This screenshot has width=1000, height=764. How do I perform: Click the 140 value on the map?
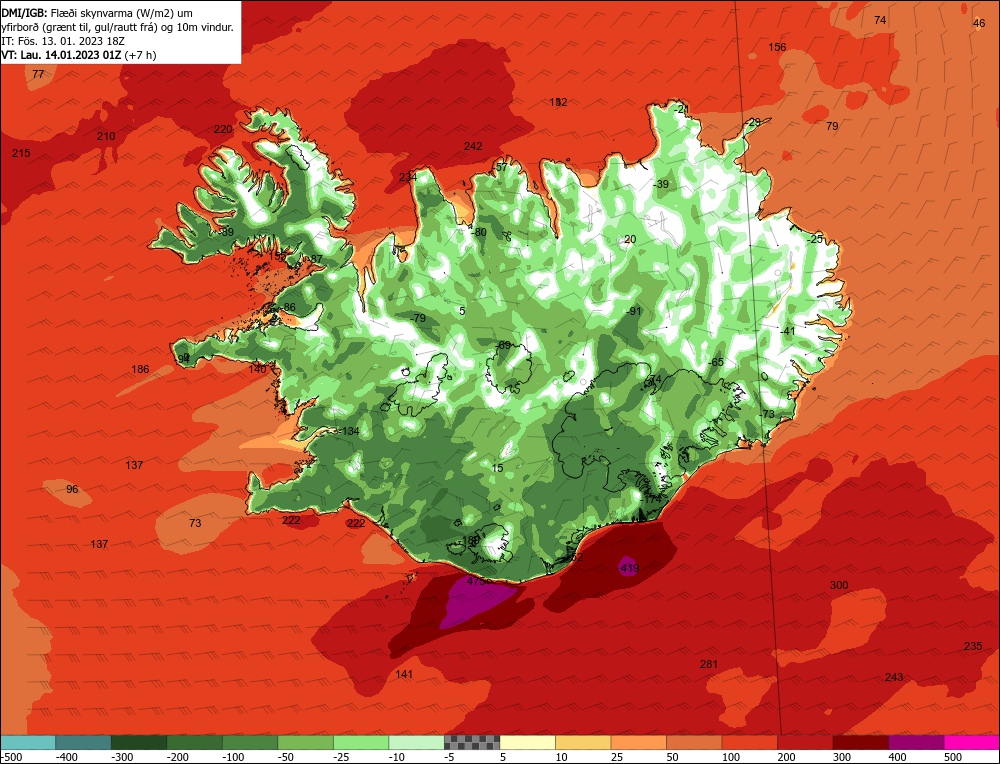(x=257, y=369)
